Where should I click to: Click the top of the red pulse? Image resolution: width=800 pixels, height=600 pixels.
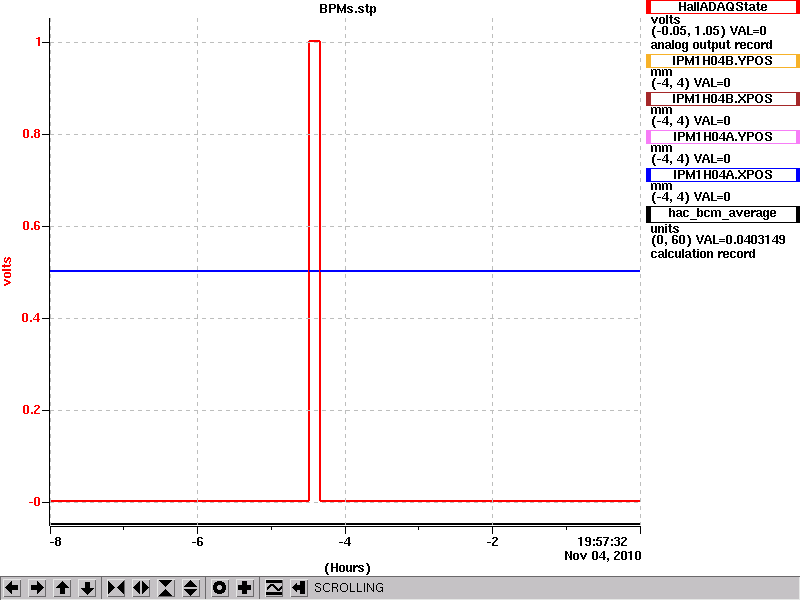click(x=314, y=41)
